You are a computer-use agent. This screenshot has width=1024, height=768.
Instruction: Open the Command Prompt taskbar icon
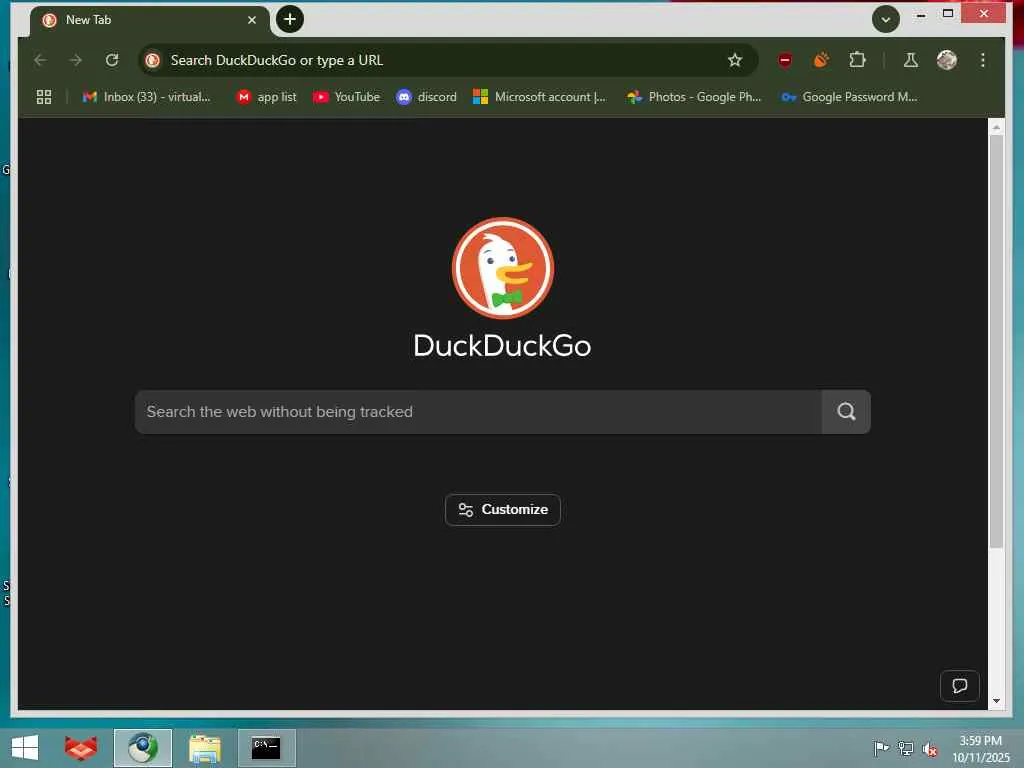click(x=266, y=748)
